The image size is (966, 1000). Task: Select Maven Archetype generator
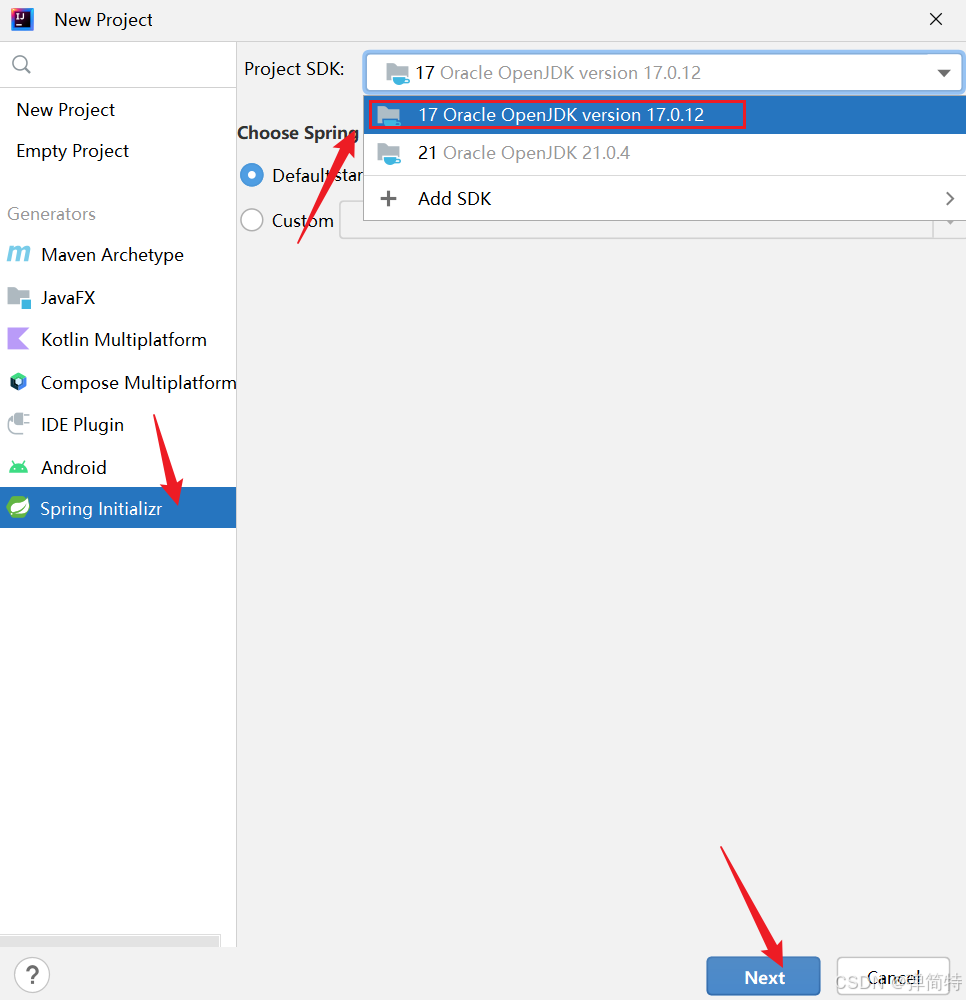[118, 254]
